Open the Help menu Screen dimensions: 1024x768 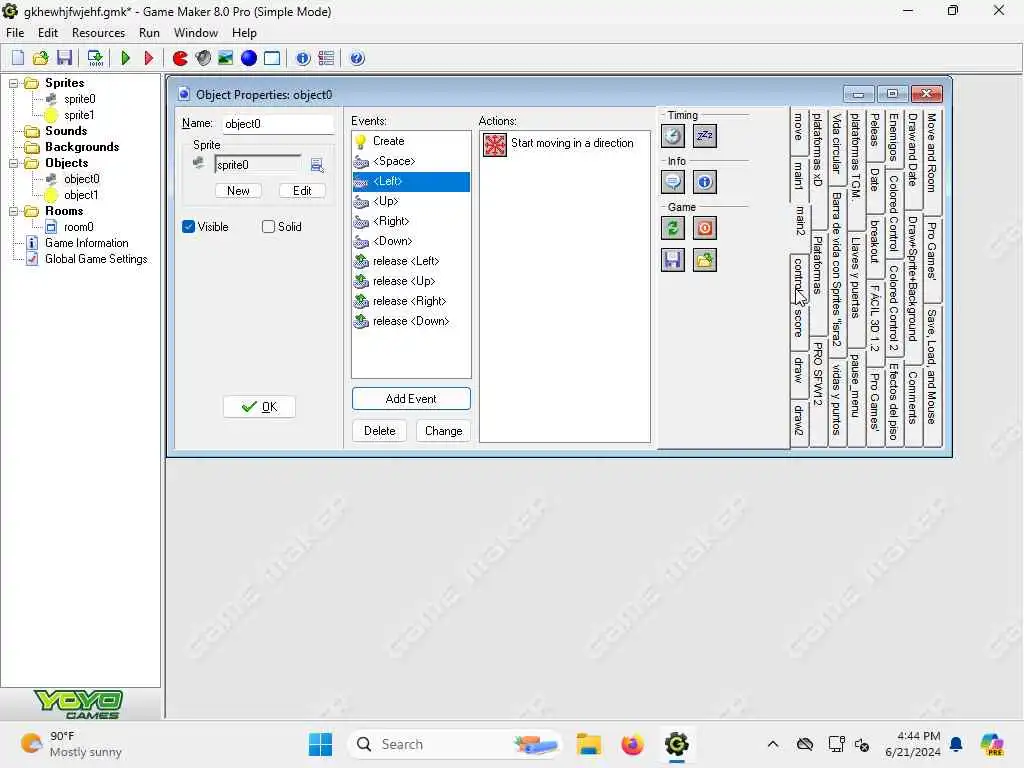244,33
